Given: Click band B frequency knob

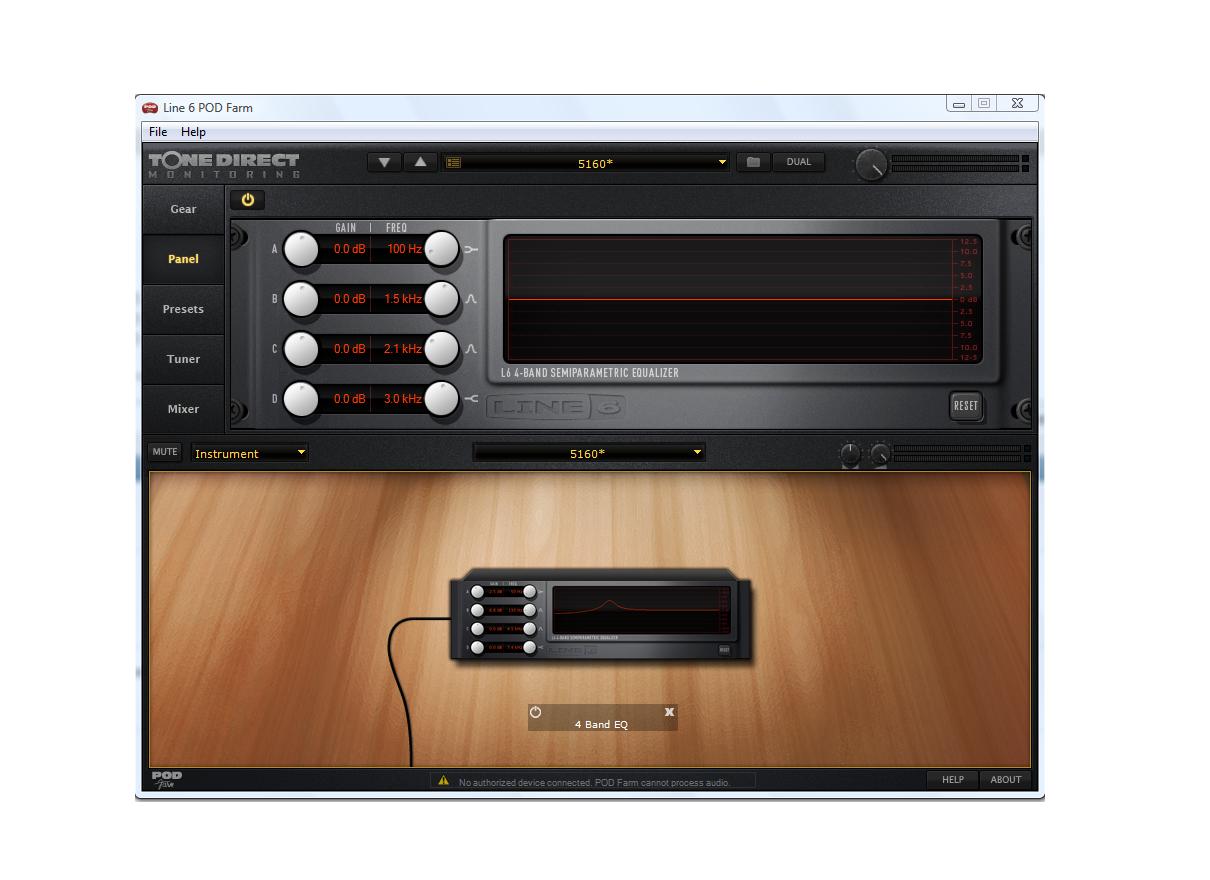Looking at the screenshot, I should click(441, 299).
